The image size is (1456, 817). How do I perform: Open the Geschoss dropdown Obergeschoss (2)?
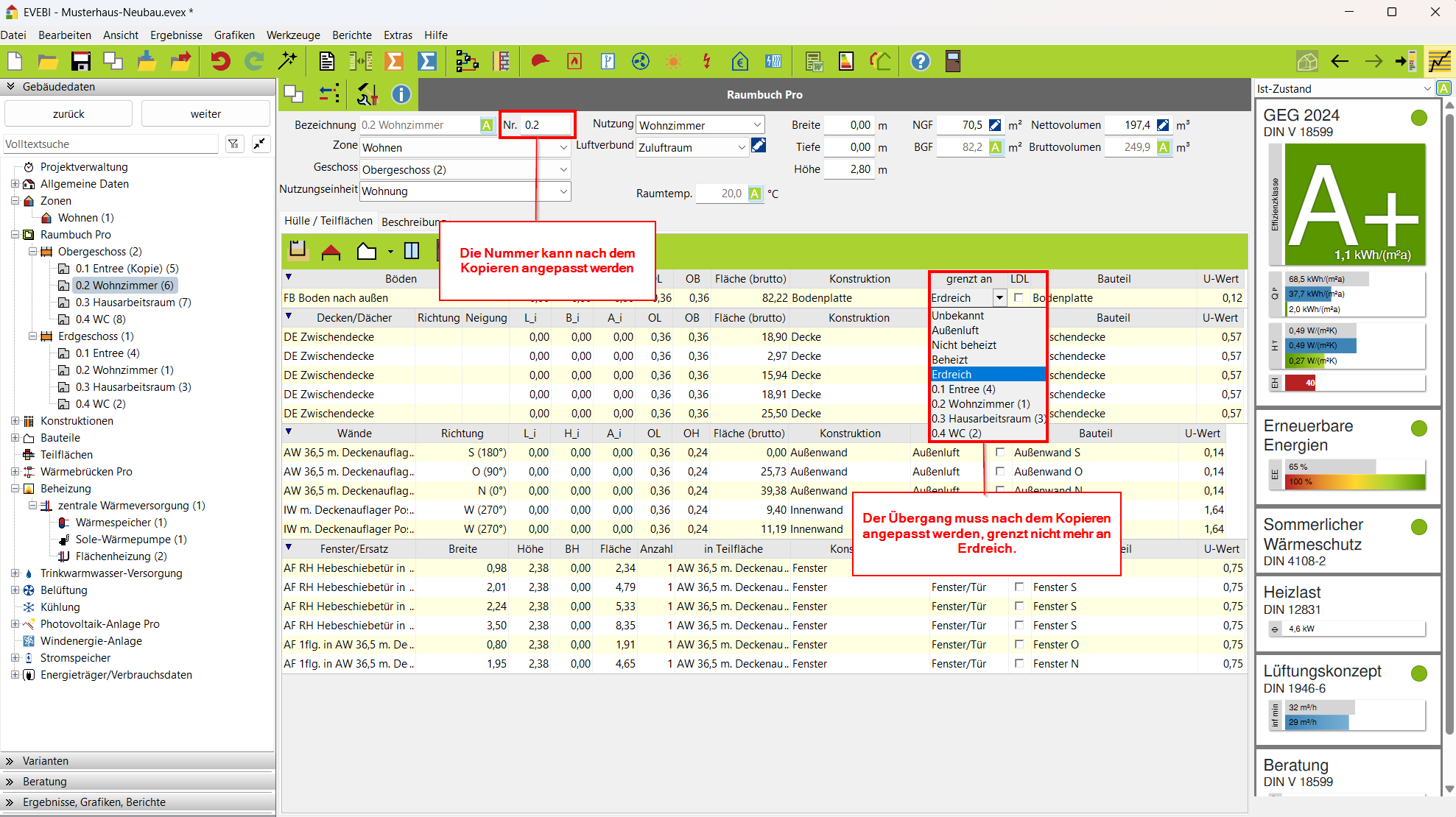563,169
